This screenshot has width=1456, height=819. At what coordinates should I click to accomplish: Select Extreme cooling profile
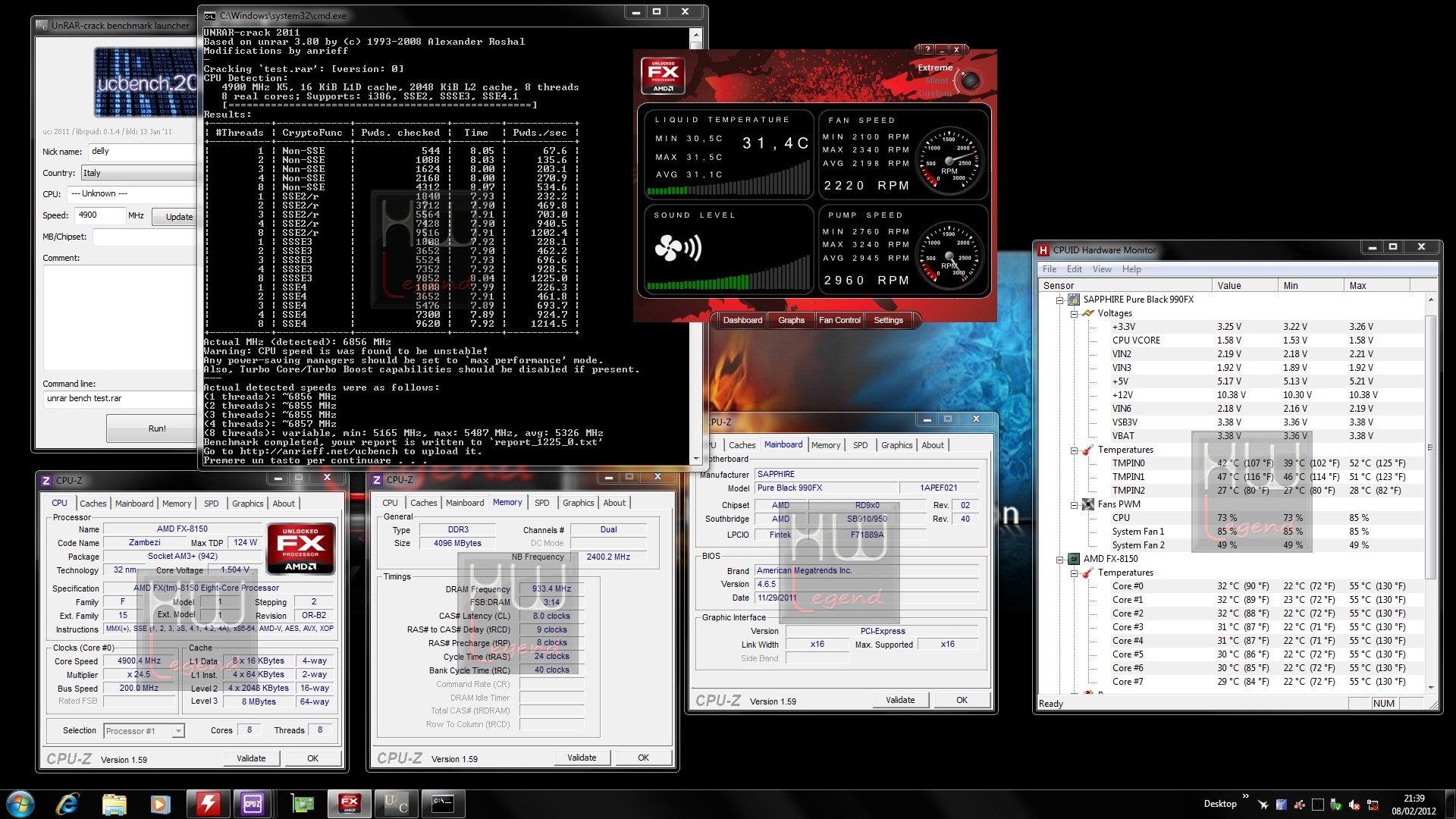tap(935, 67)
